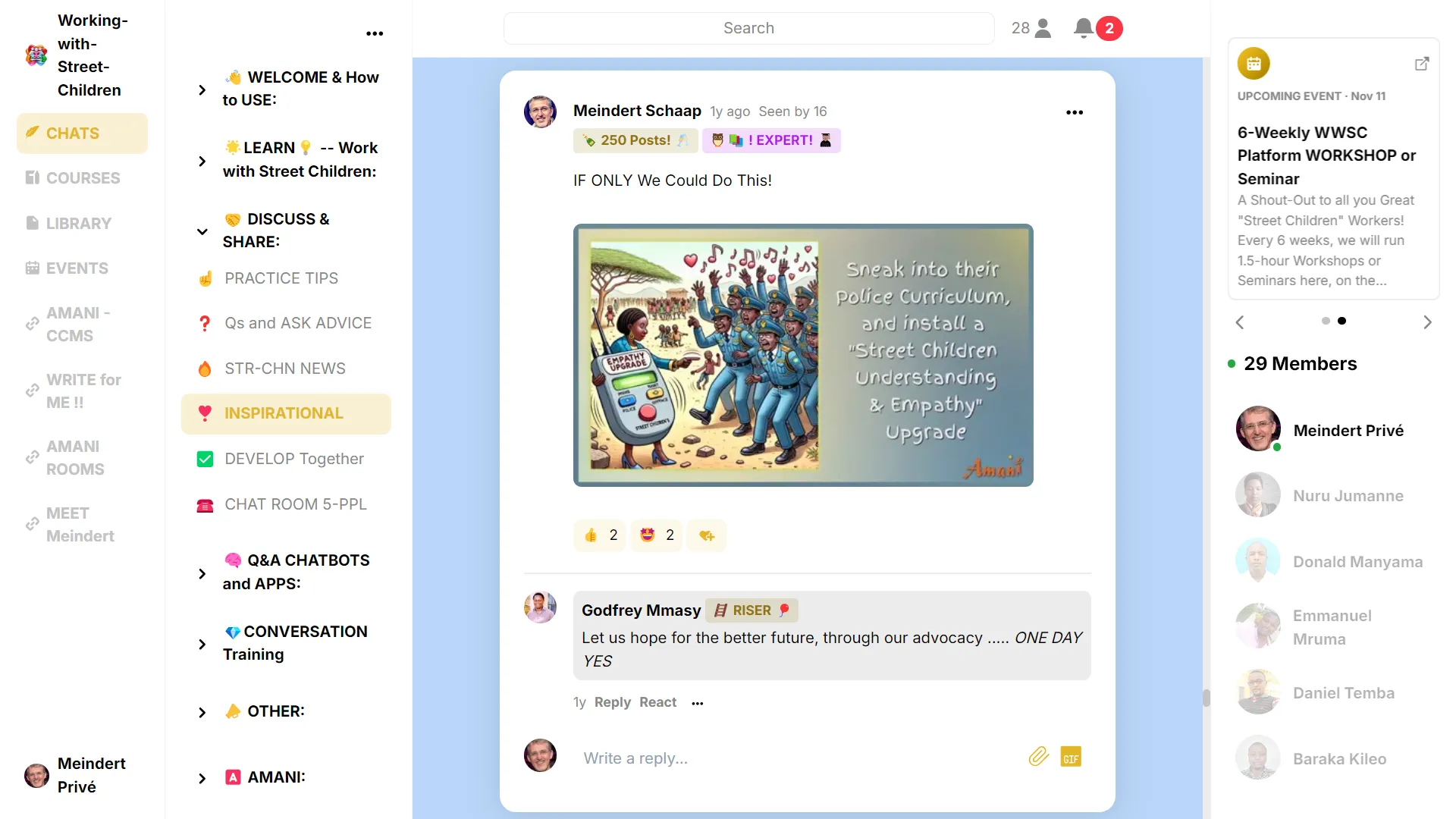
Task: Expand the Q&A CHATBOTS and APPS section
Action: pos(202,573)
